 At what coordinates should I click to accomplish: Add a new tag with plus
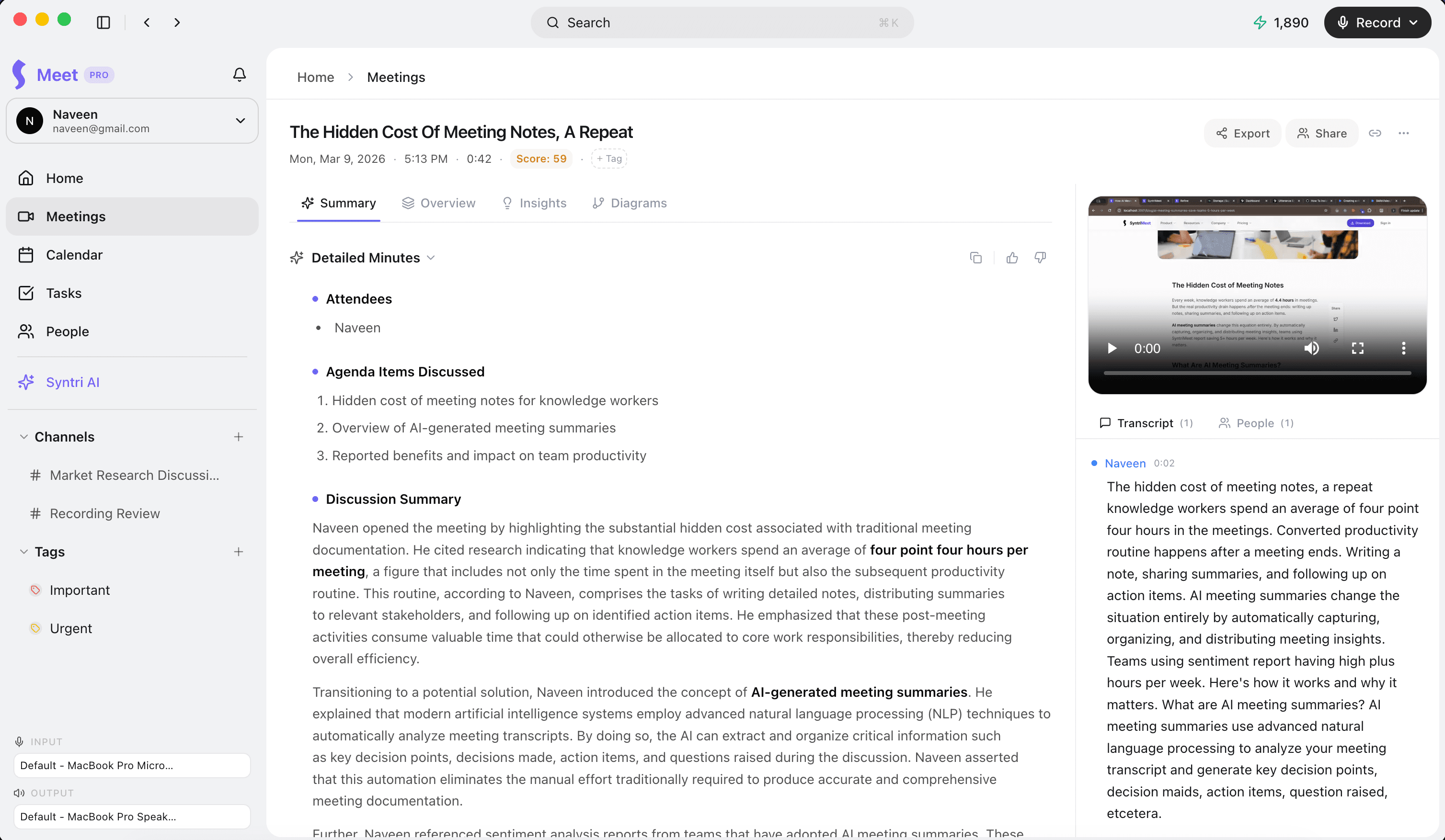239,552
